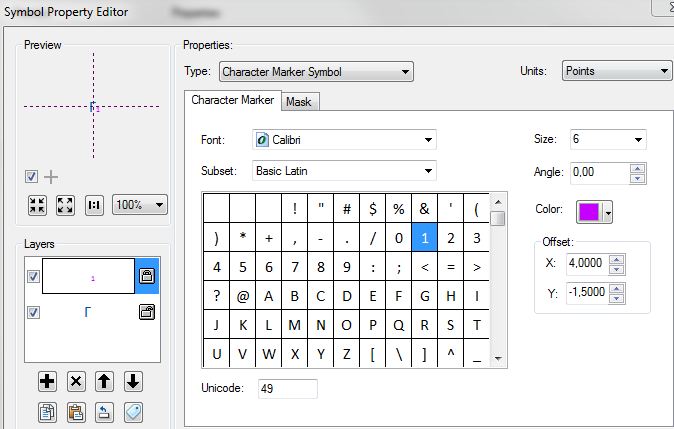The width and height of the screenshot is (674, 429).
Task: Open the Type dropdown showing Character Marker Symbol
Action: click(x=315, y=72)
